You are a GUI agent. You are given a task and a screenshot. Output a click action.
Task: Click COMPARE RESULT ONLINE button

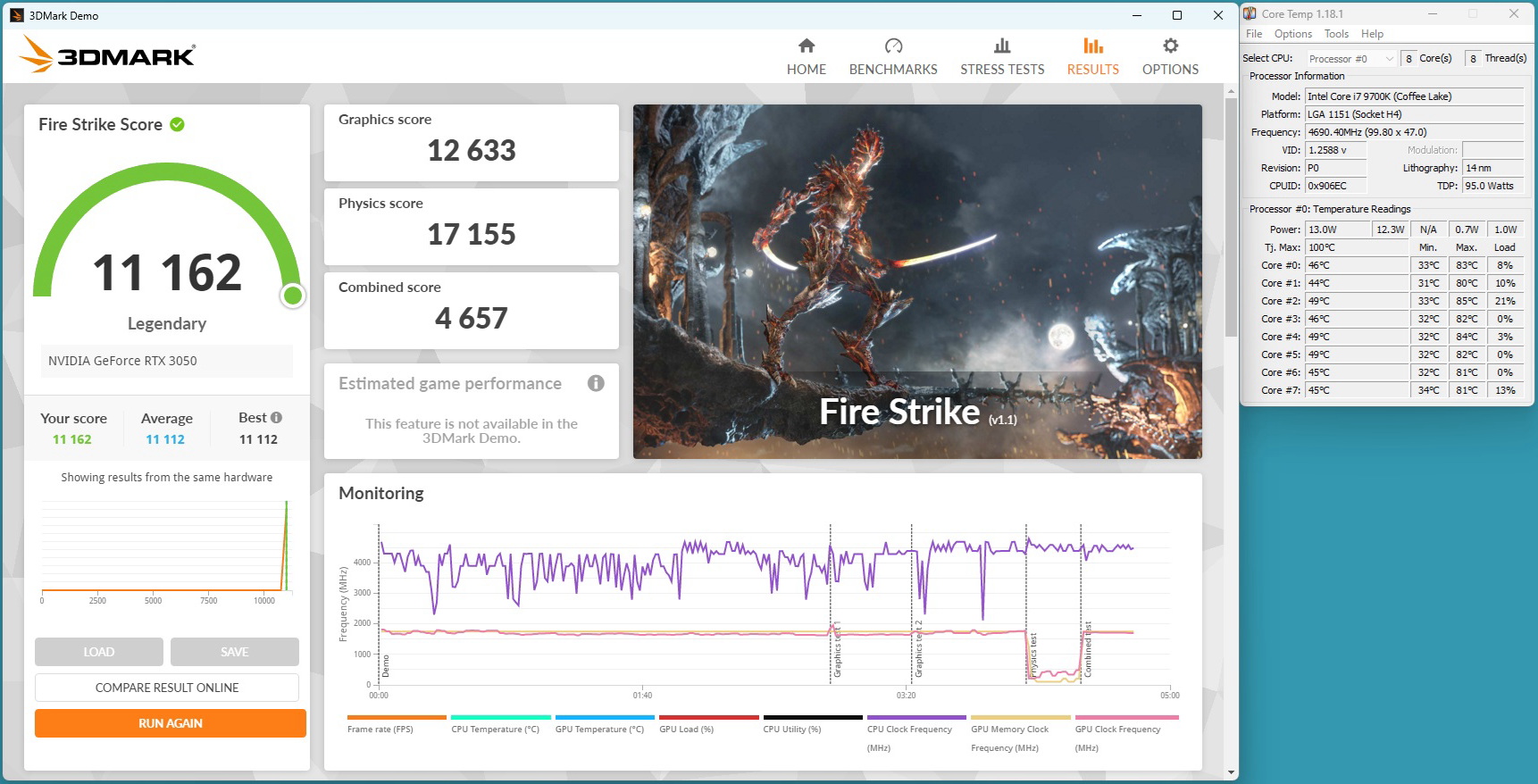click(167, 688)
